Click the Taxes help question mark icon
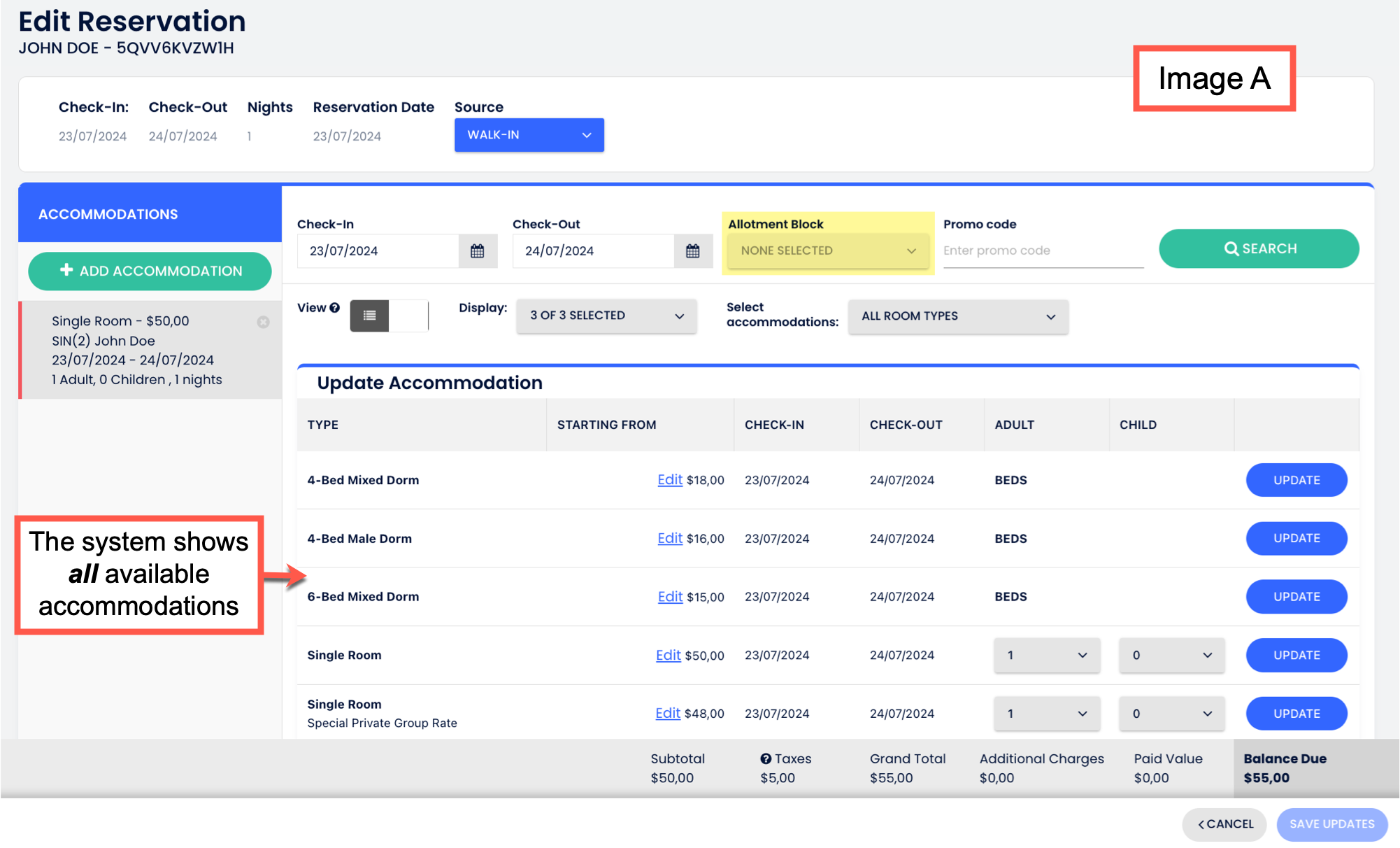 [x=766, y=758]
